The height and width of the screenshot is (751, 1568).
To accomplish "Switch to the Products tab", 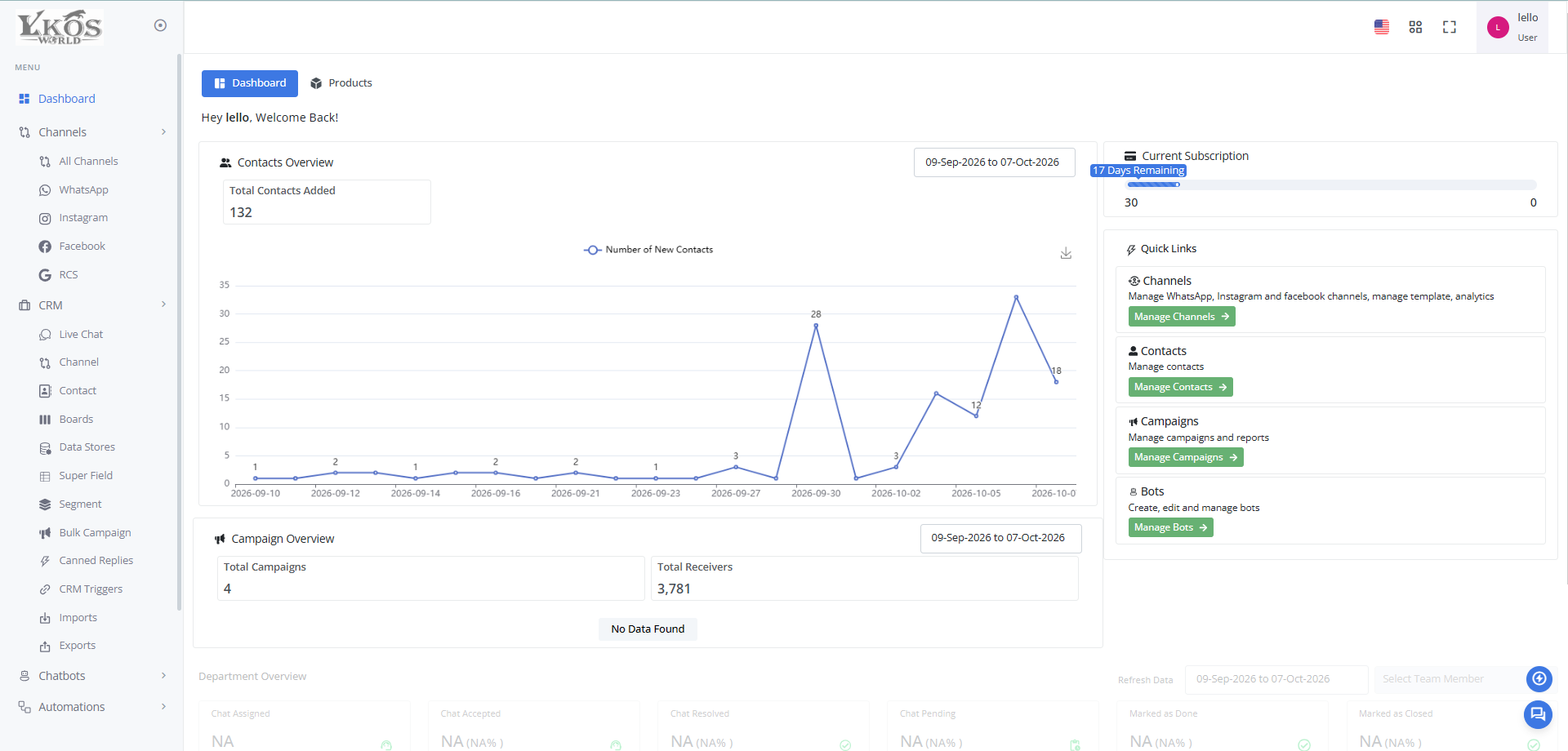I will [341, 83].
